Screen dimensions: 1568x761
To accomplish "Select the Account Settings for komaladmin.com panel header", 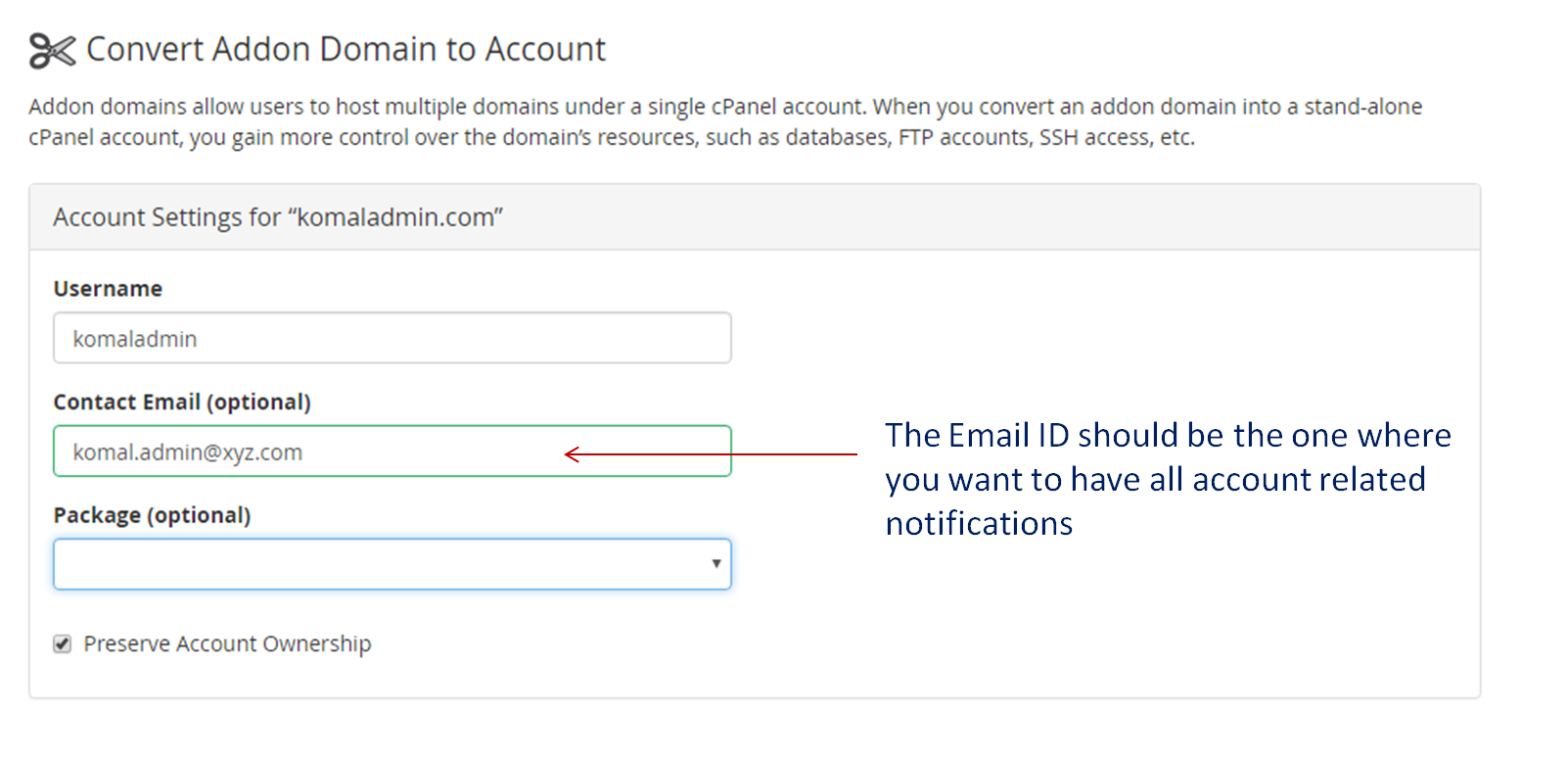I will pos(755,217).
